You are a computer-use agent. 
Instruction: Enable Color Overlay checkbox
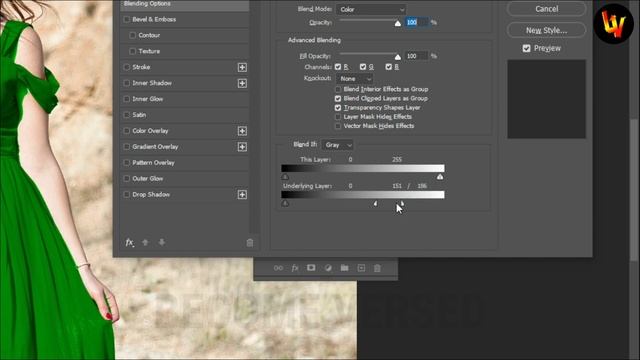pos(127,131)
